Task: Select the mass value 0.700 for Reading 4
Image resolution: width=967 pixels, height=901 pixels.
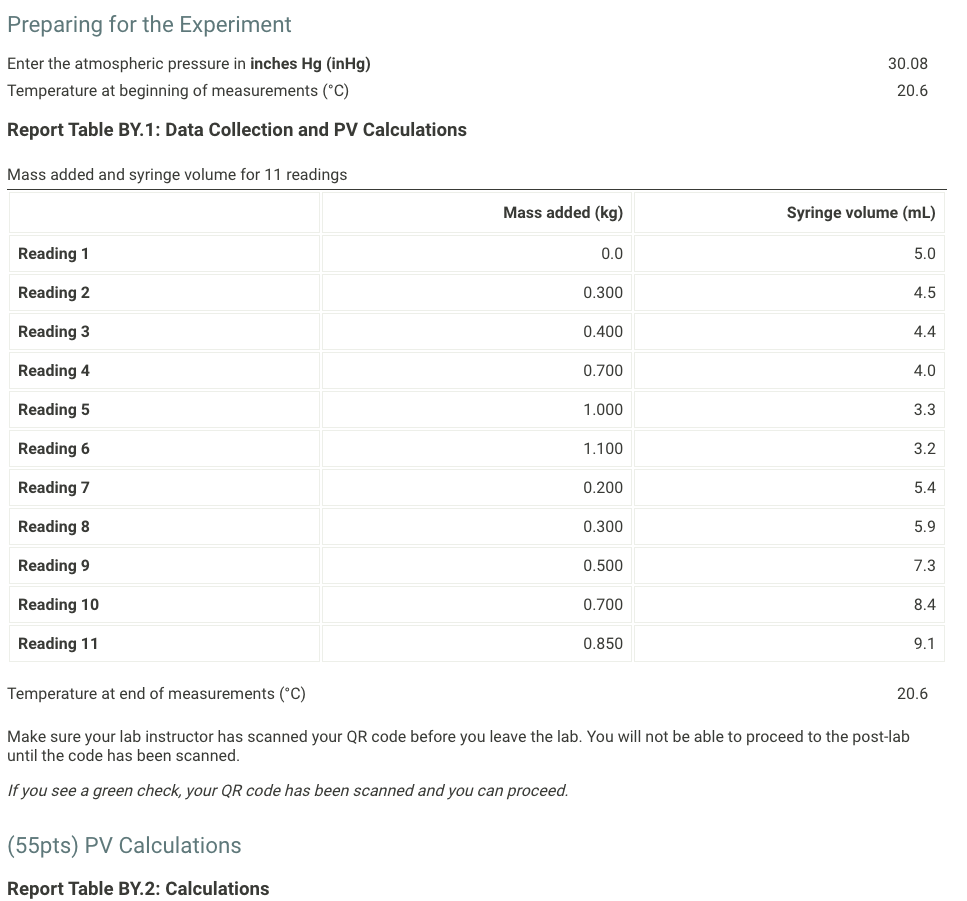Action: 604,370
